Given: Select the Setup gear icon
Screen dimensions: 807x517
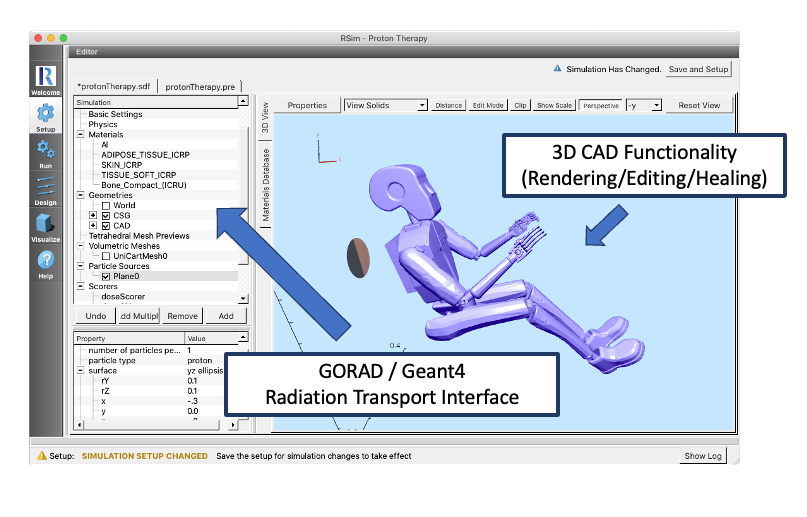Looking at the screenshot, I should point(45,115).
